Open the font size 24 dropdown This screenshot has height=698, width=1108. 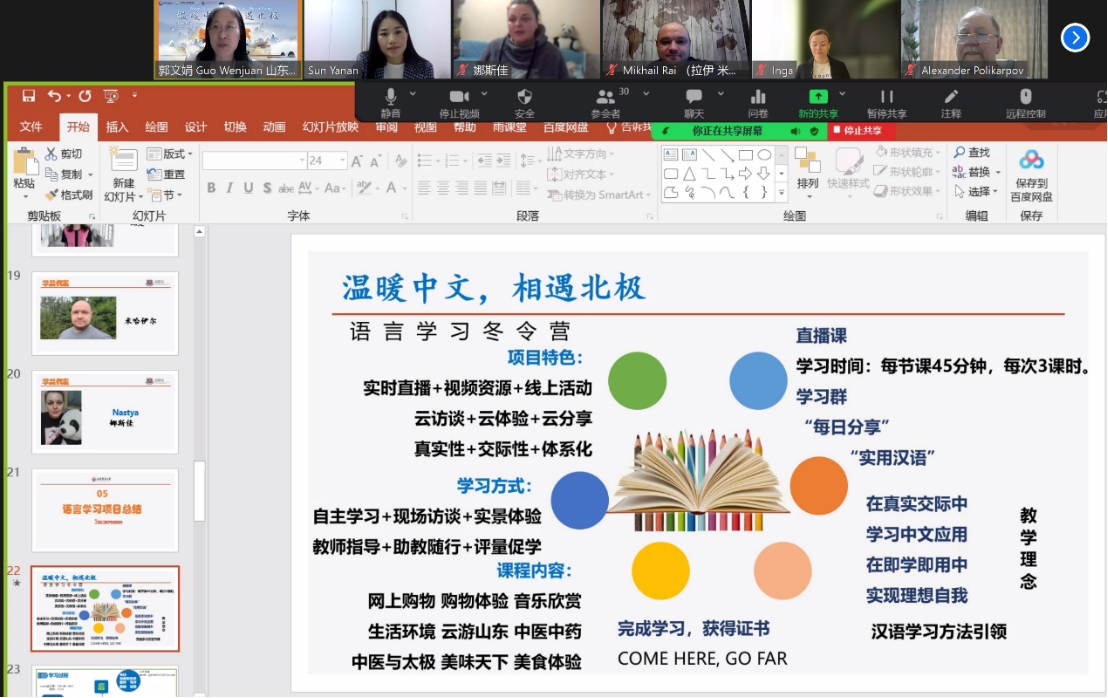(x=342, y=160)
